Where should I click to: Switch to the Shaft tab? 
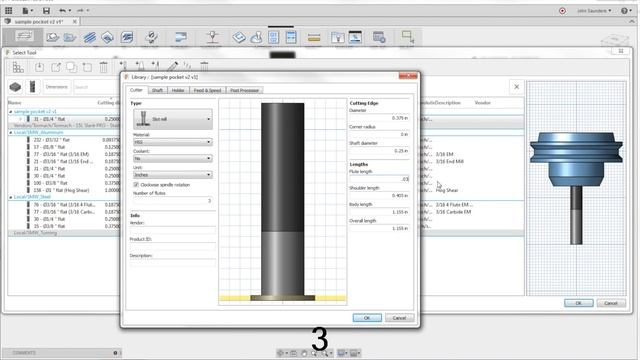pyautogui.click(x=158, y=90)
